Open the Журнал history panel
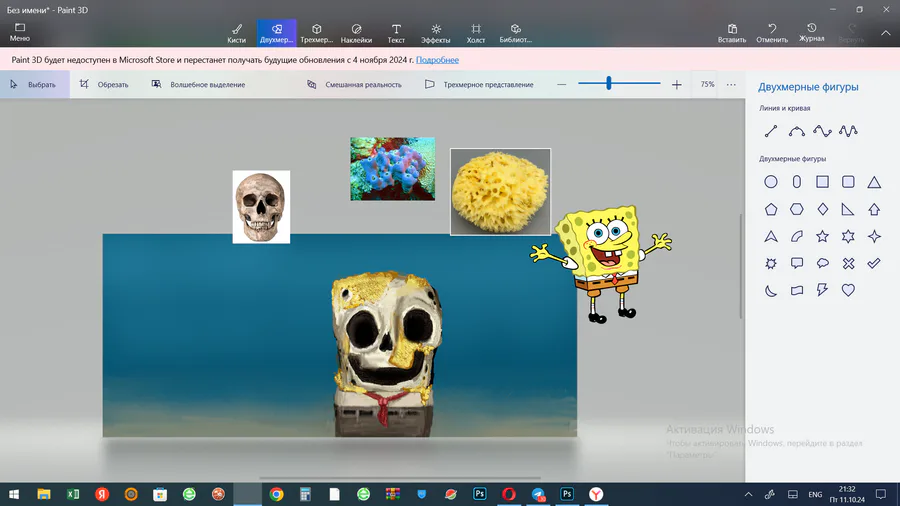Viewport: 900px width, 506px height. coord(812,33)
